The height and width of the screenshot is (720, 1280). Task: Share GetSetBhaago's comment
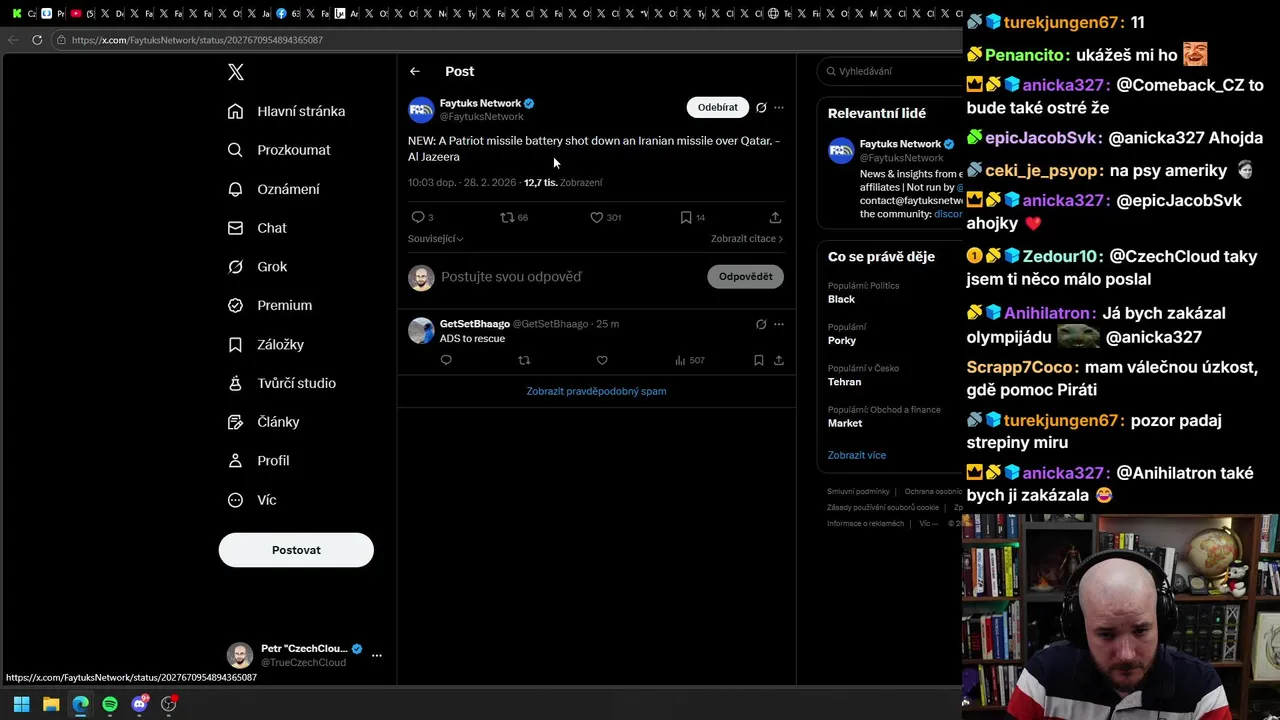(x=779, y=360)
